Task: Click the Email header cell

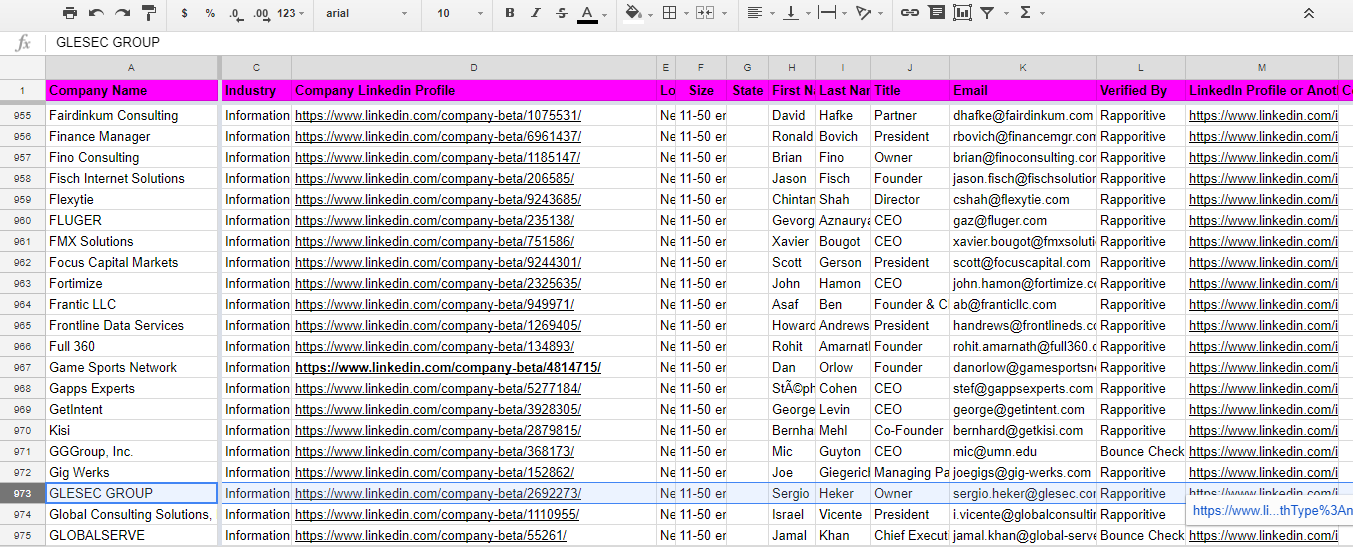Action: (x=1023, y=90)
